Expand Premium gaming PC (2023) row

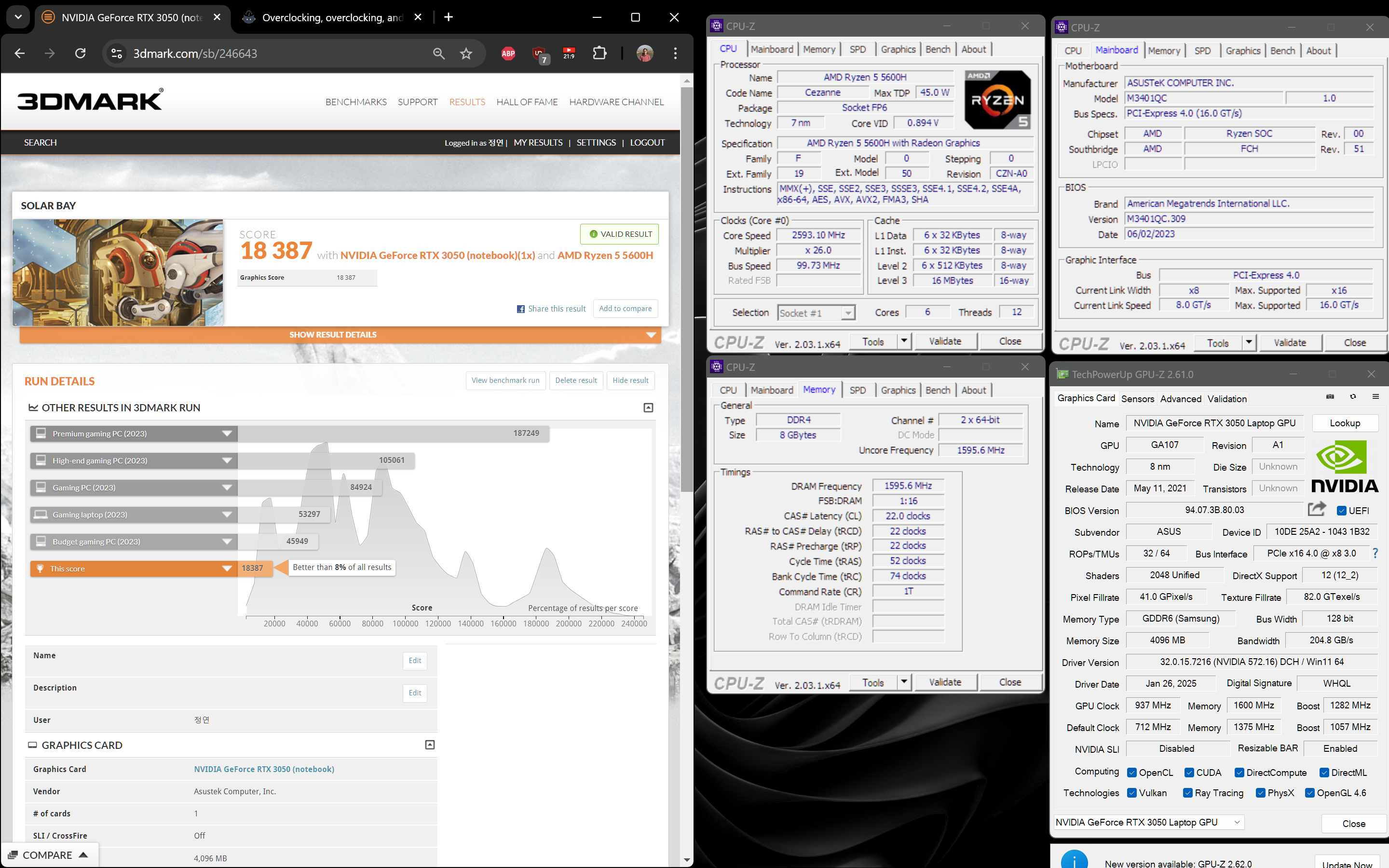[134, 434]
